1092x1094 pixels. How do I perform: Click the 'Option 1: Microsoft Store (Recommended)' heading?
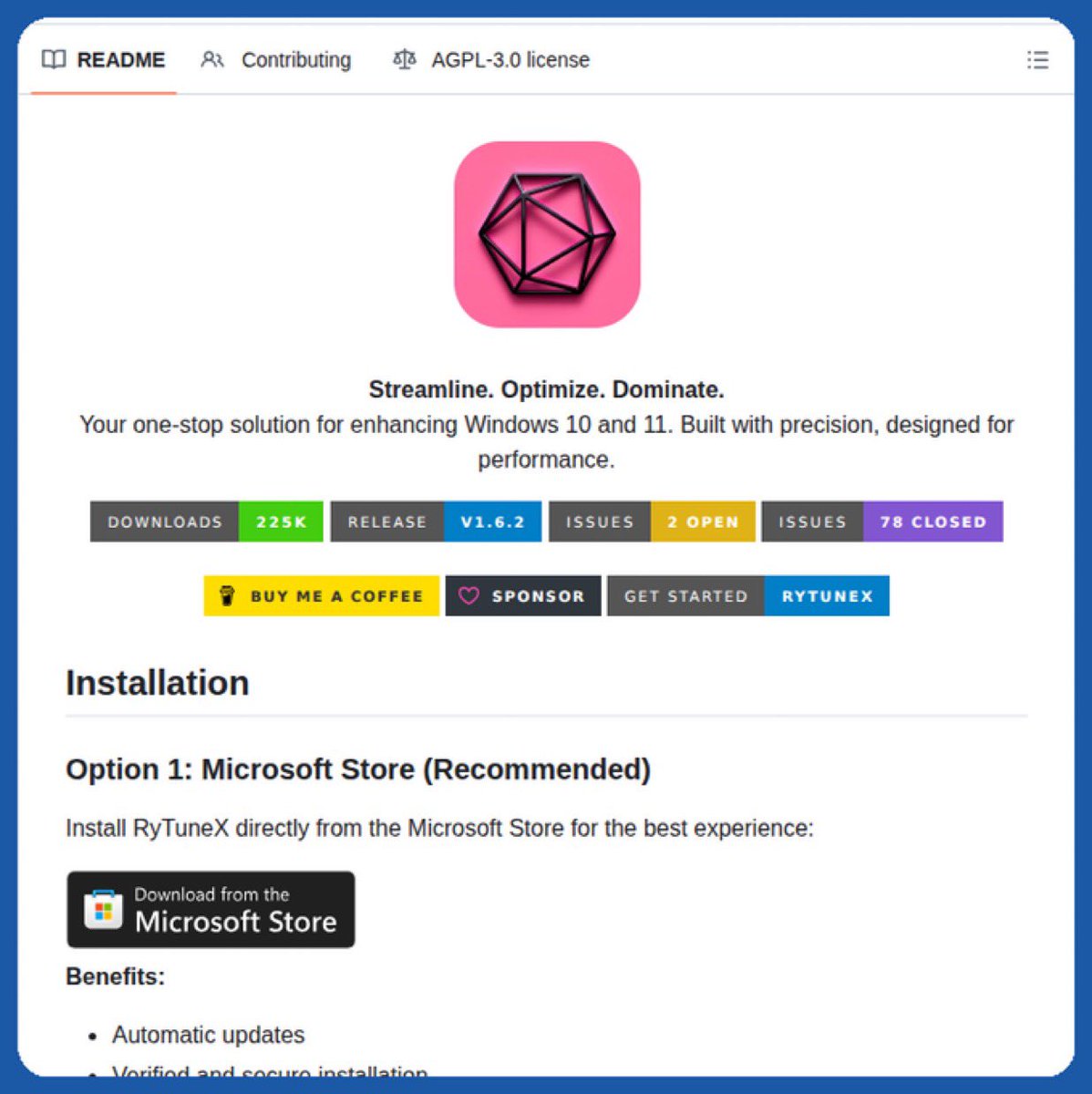(358, 769)
